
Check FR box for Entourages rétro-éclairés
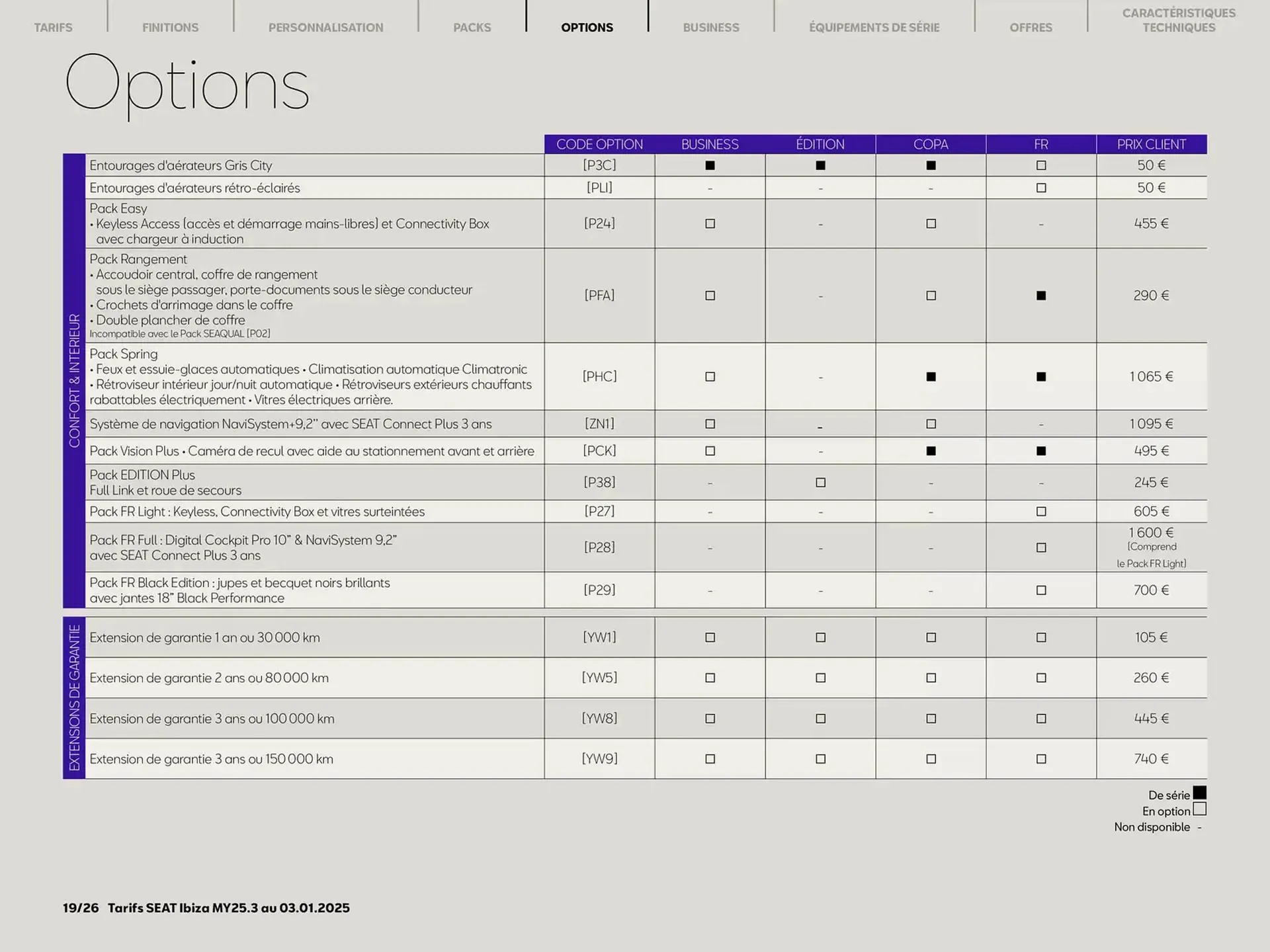tap(1040, 188)
